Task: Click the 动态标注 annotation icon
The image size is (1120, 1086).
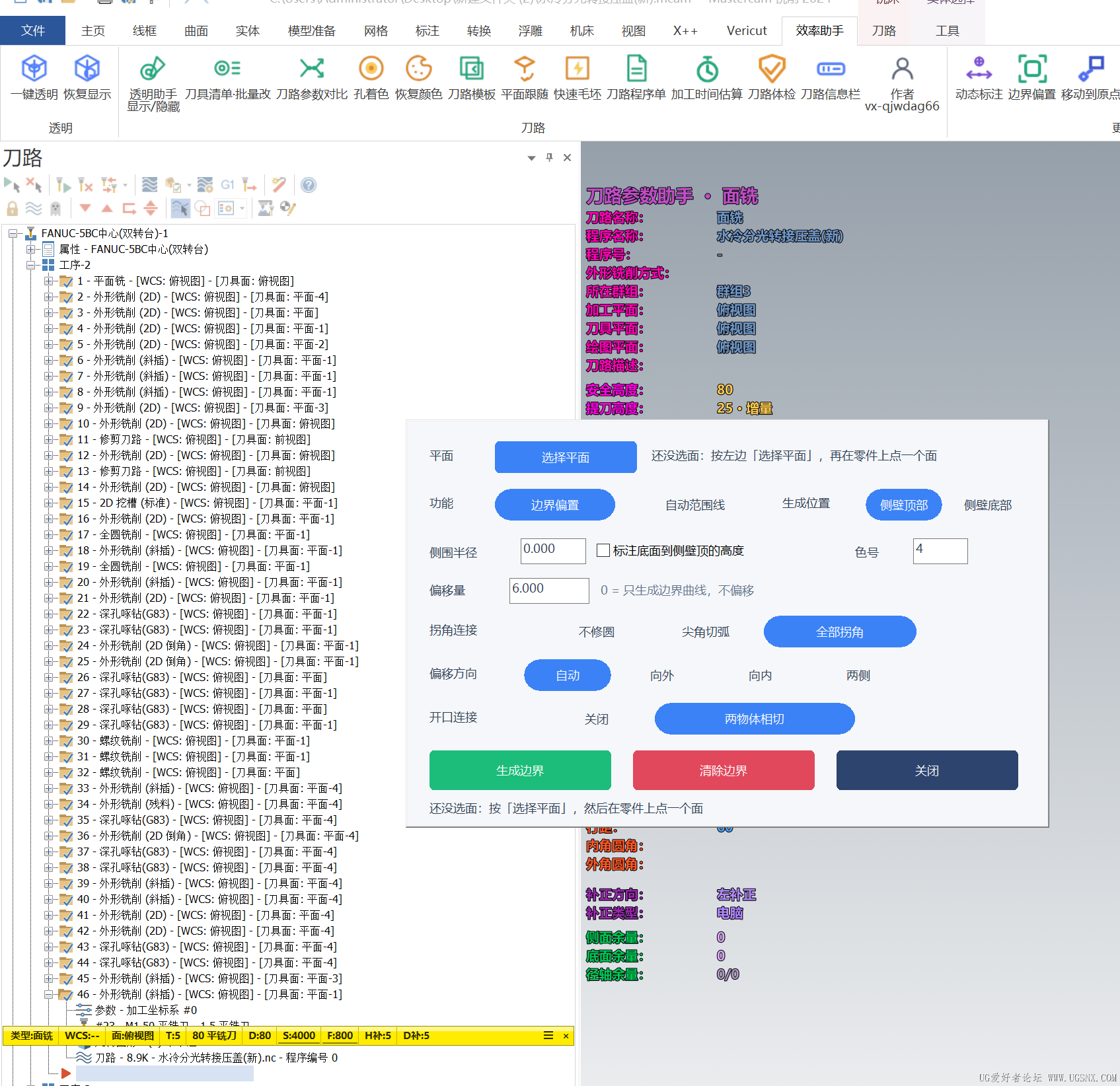Action: click(x=979, y=69)
